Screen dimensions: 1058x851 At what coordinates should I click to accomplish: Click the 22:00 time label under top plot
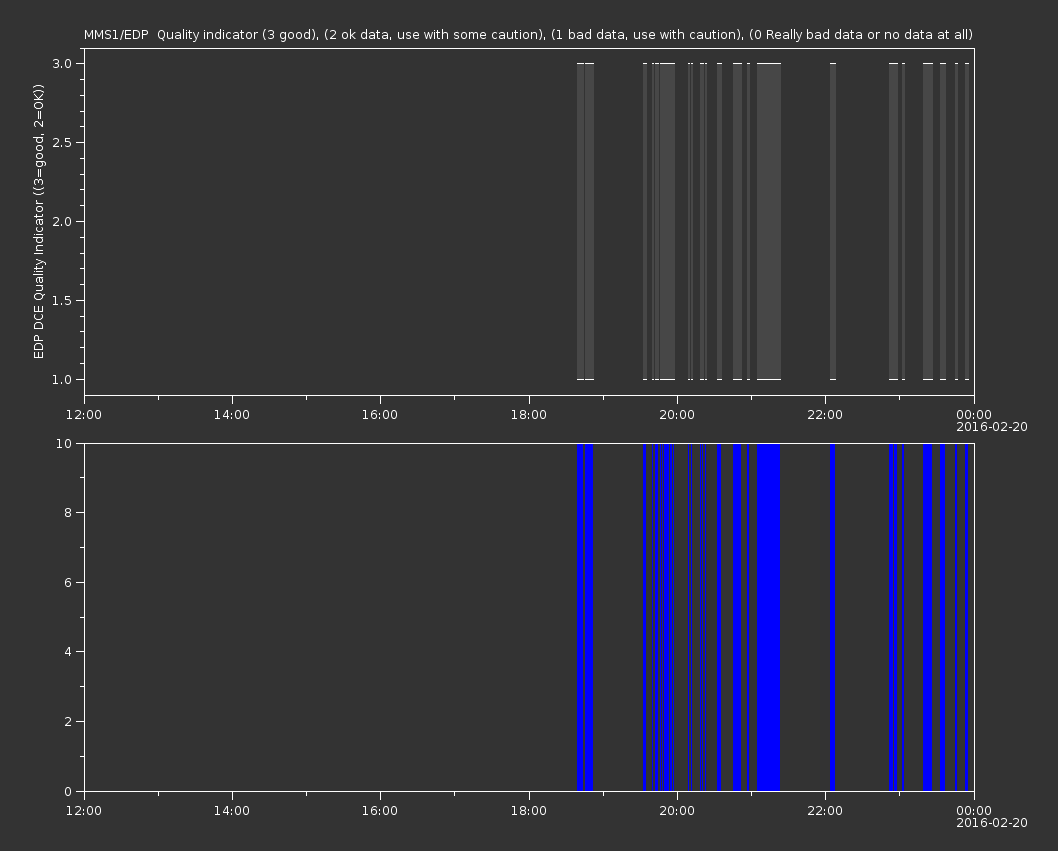click(x=825, y=414)
